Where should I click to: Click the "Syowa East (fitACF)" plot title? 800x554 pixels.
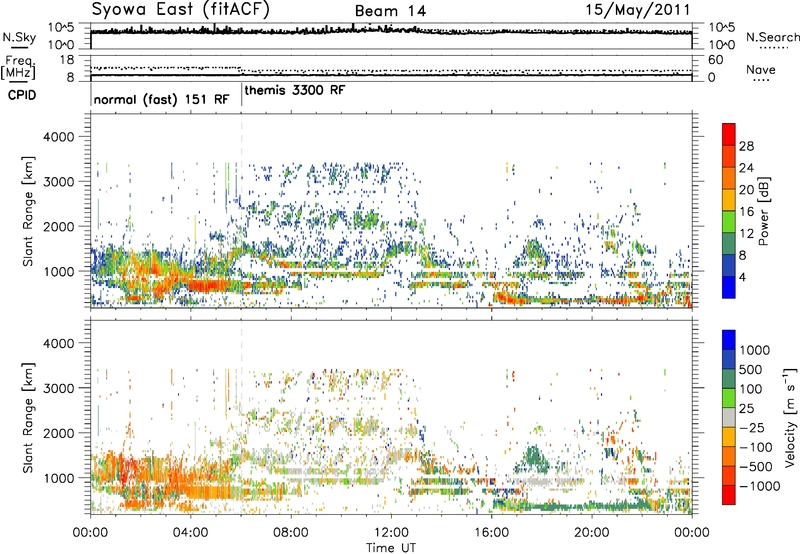181,9
